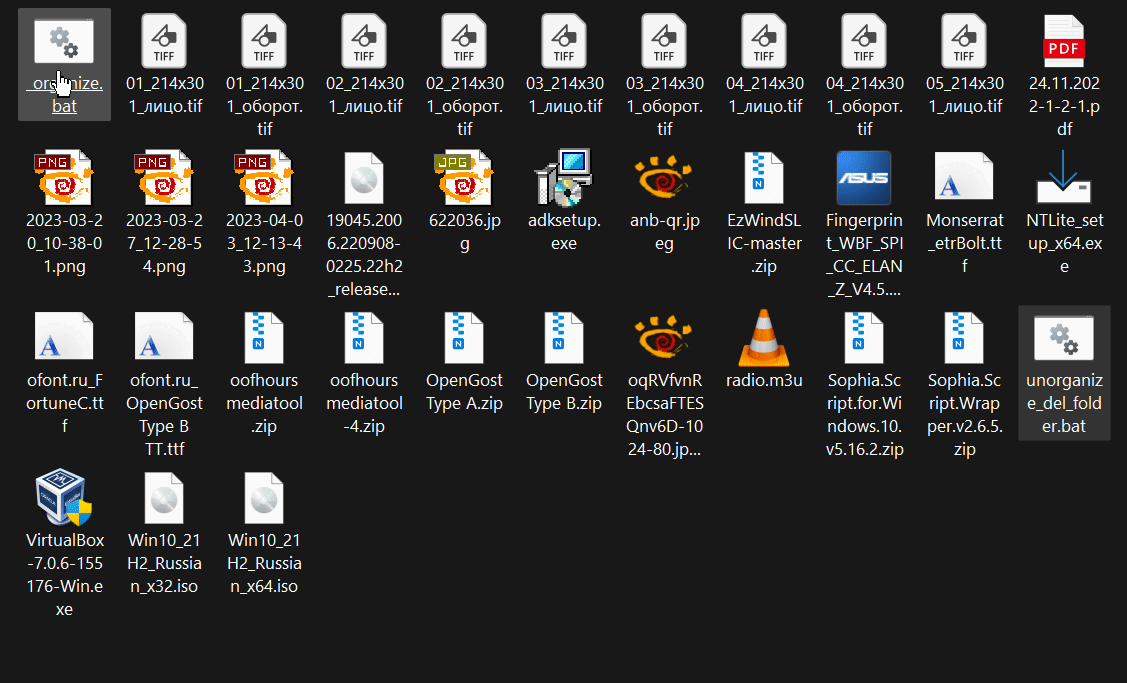Click the "2023-04-03_12-13-43.png" name text
Viewport: 1127px width, 683px height.
point(264,243)
